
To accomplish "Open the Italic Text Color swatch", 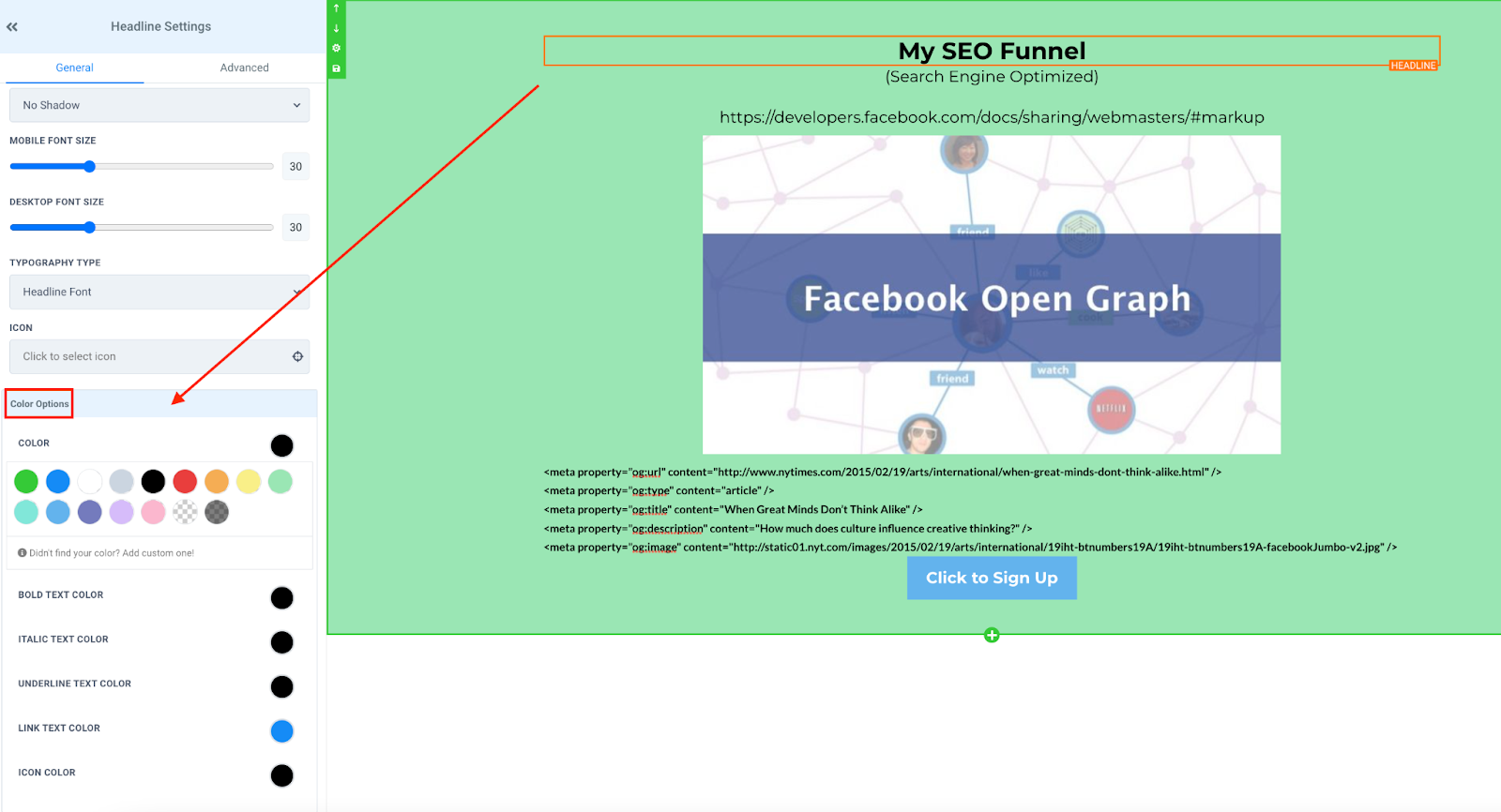I will [x=281, y=642].
